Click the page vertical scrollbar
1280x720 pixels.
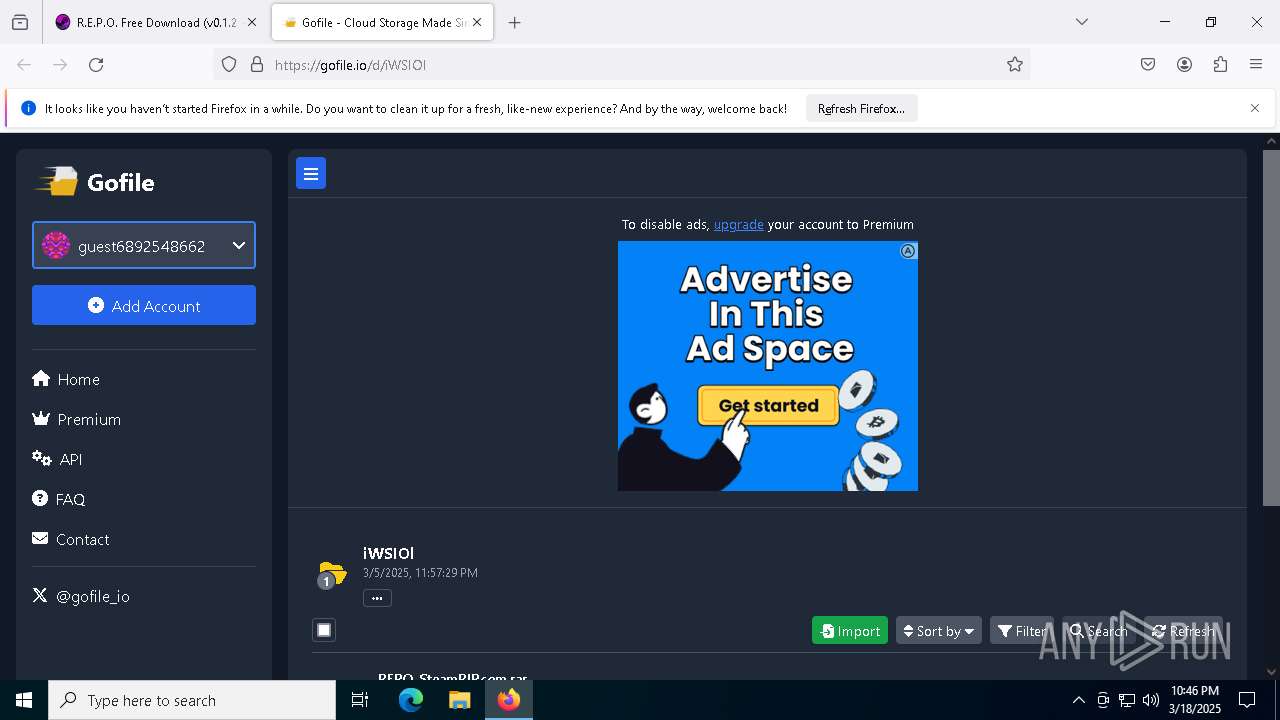(x=1271, y=328)
